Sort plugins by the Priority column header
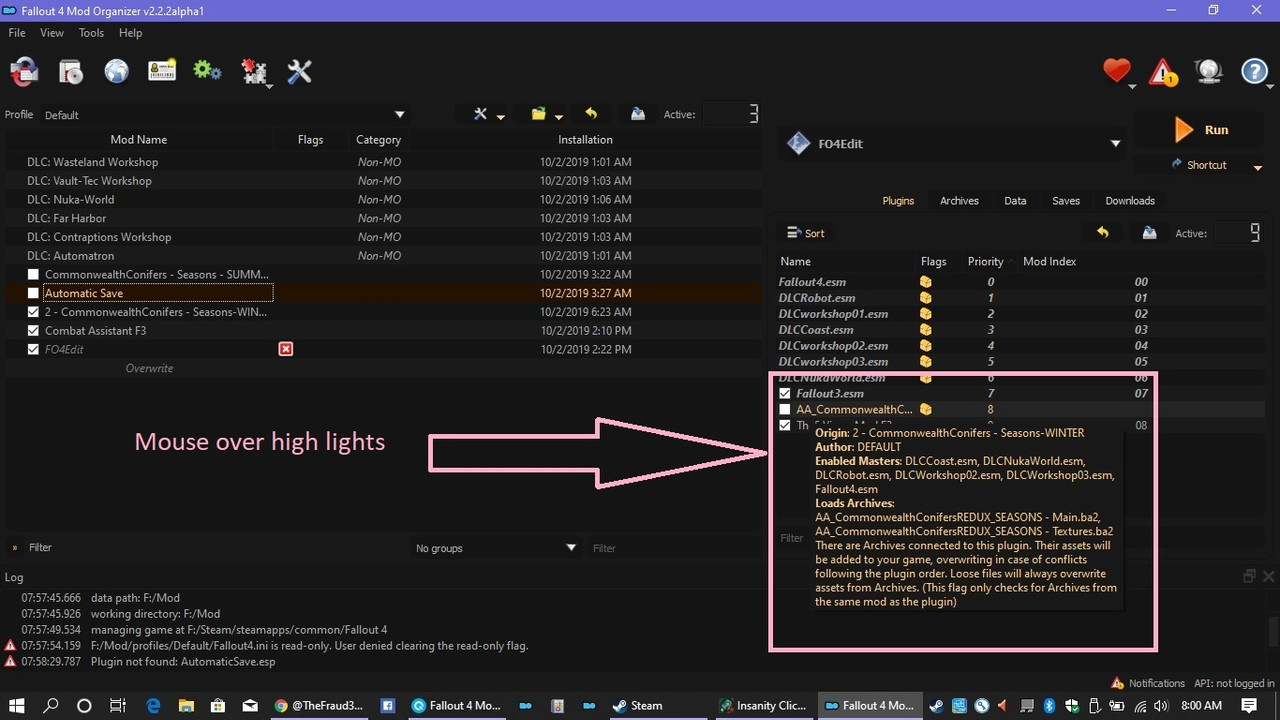 coord(985,262)
